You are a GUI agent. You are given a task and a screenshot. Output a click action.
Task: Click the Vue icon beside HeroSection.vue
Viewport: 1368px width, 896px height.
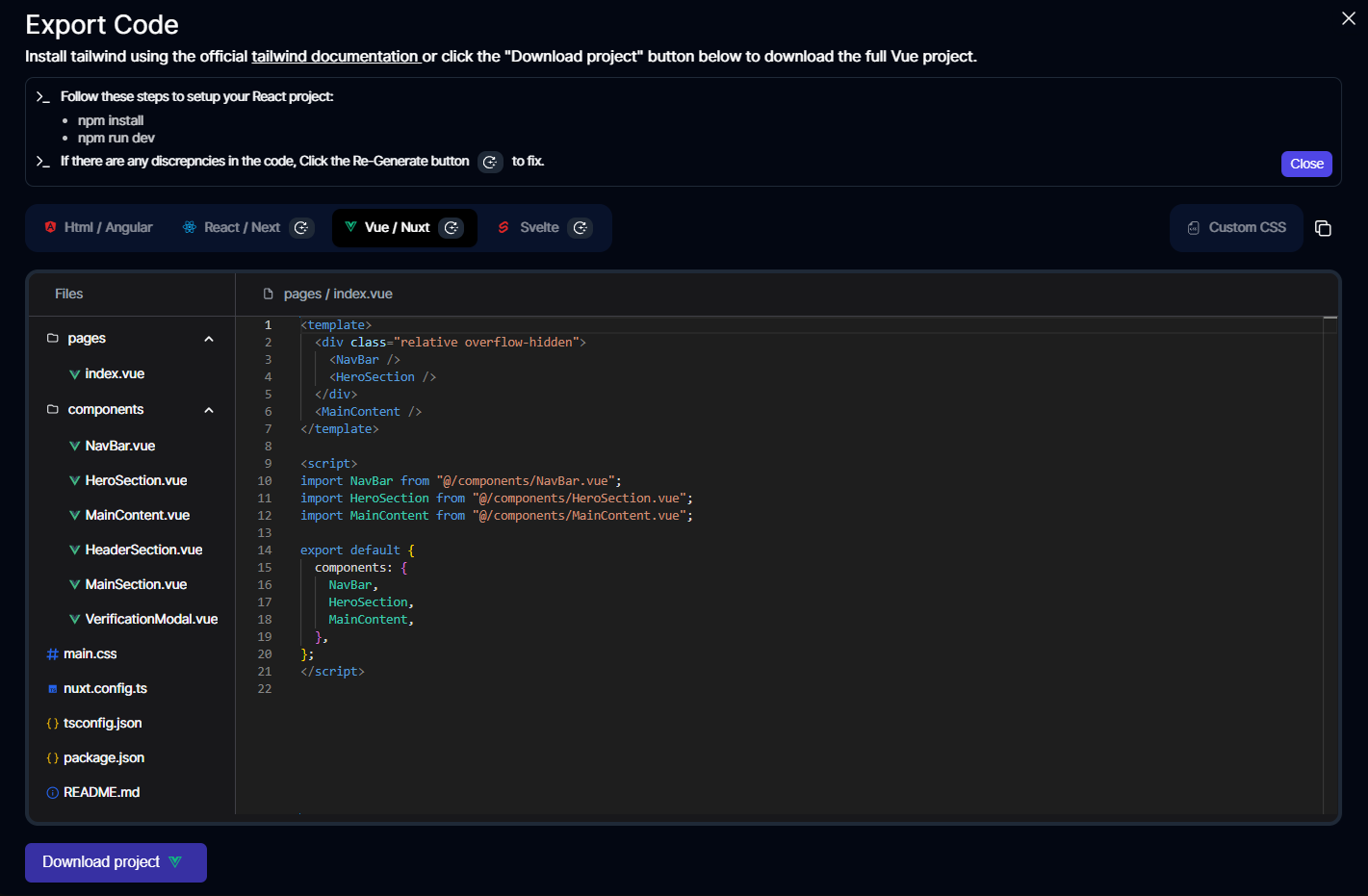[74, 480]
